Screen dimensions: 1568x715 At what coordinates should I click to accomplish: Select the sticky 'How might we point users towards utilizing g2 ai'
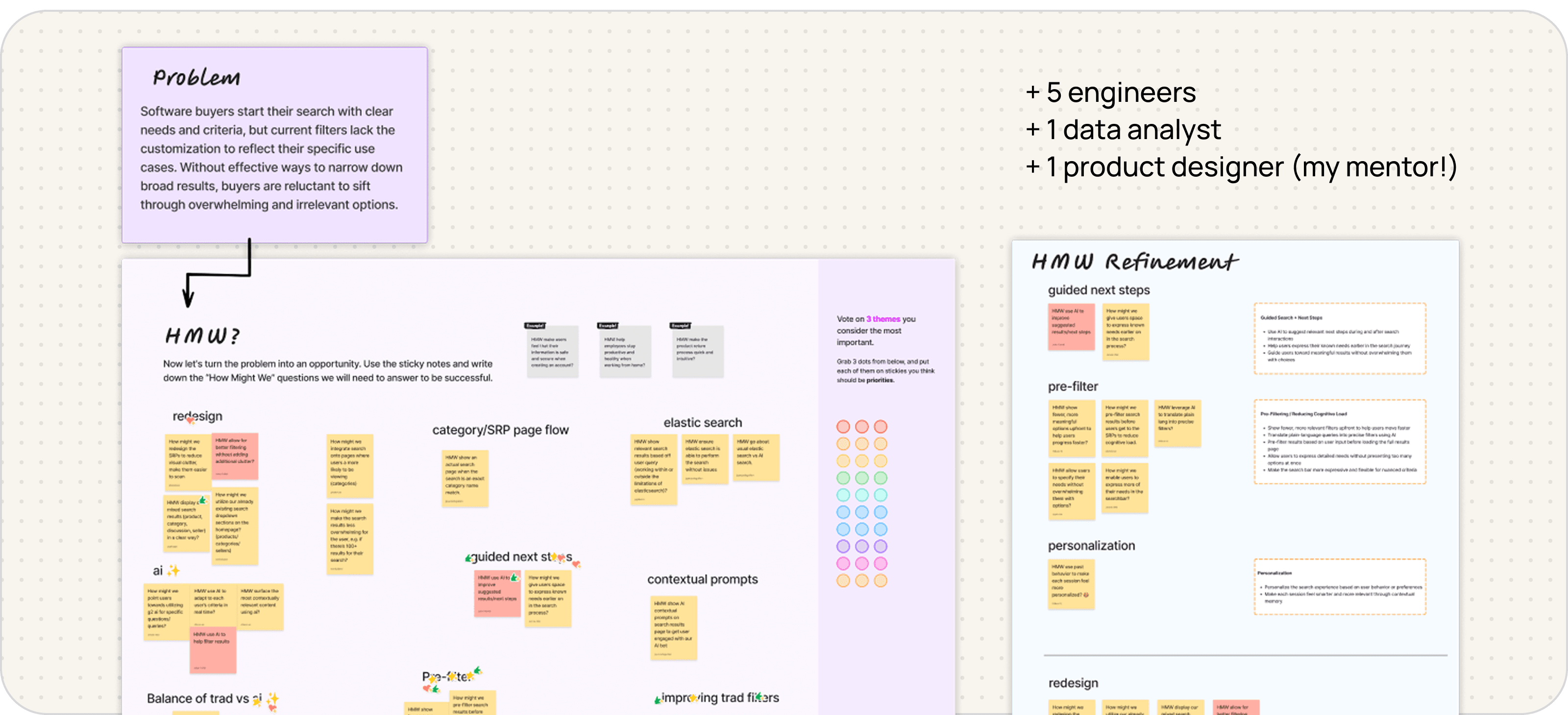[167, 612]
